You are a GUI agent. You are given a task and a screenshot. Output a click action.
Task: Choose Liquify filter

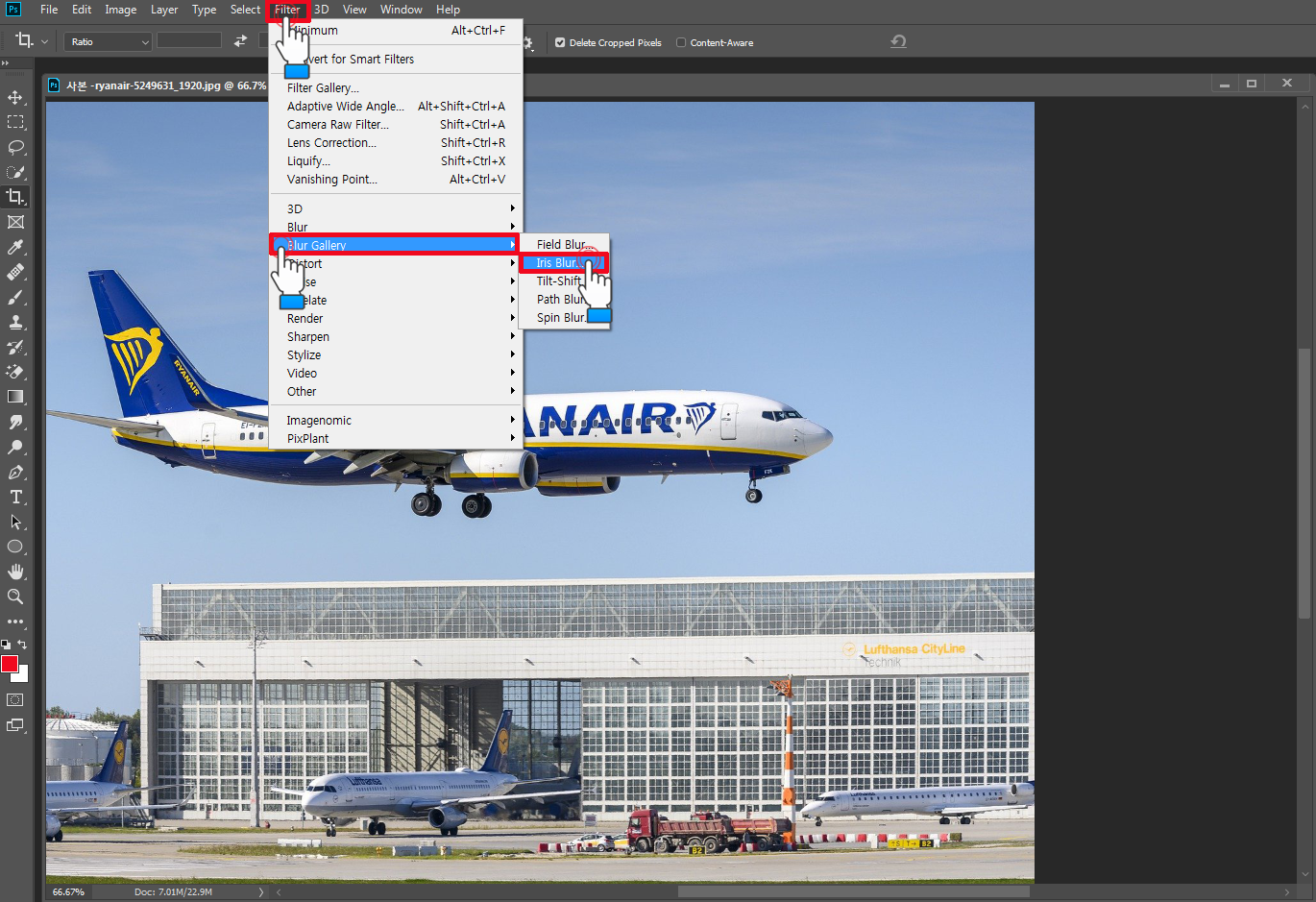pos(396,160)
